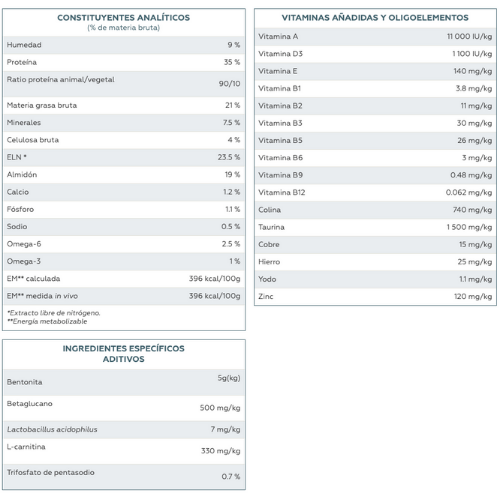Image resolution: width=500 pixels, height=500 pixels.
Task: Select the Bentonita row
Action: click(124, 382)
